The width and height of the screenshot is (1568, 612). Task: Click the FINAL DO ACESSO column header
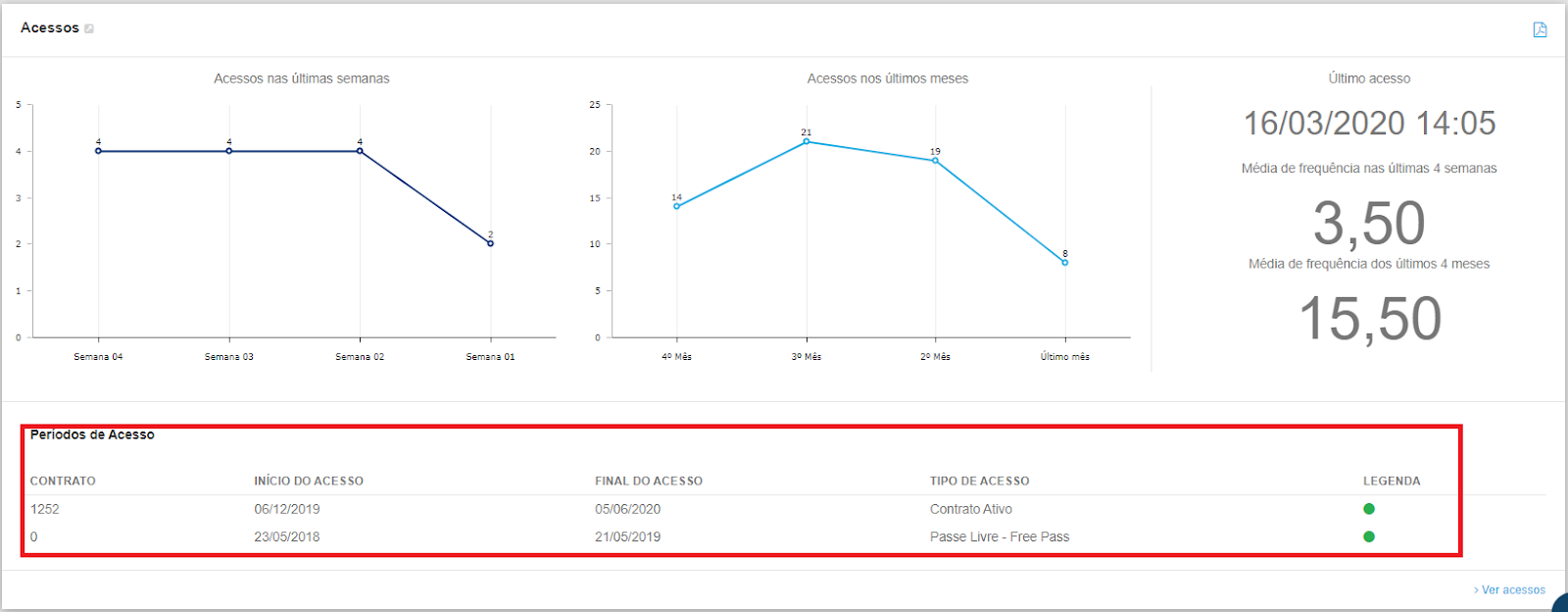649,482
